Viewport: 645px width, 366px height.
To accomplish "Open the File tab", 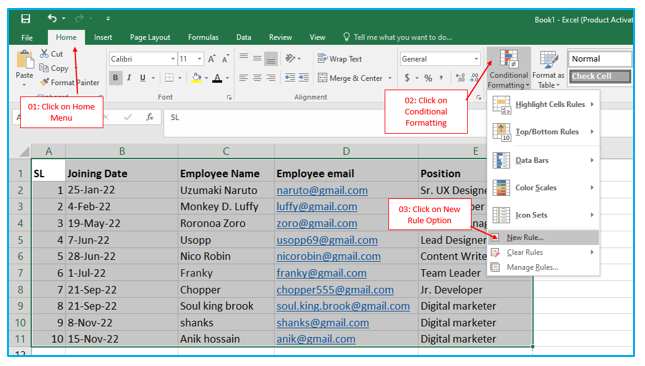I will click(27, 37).
